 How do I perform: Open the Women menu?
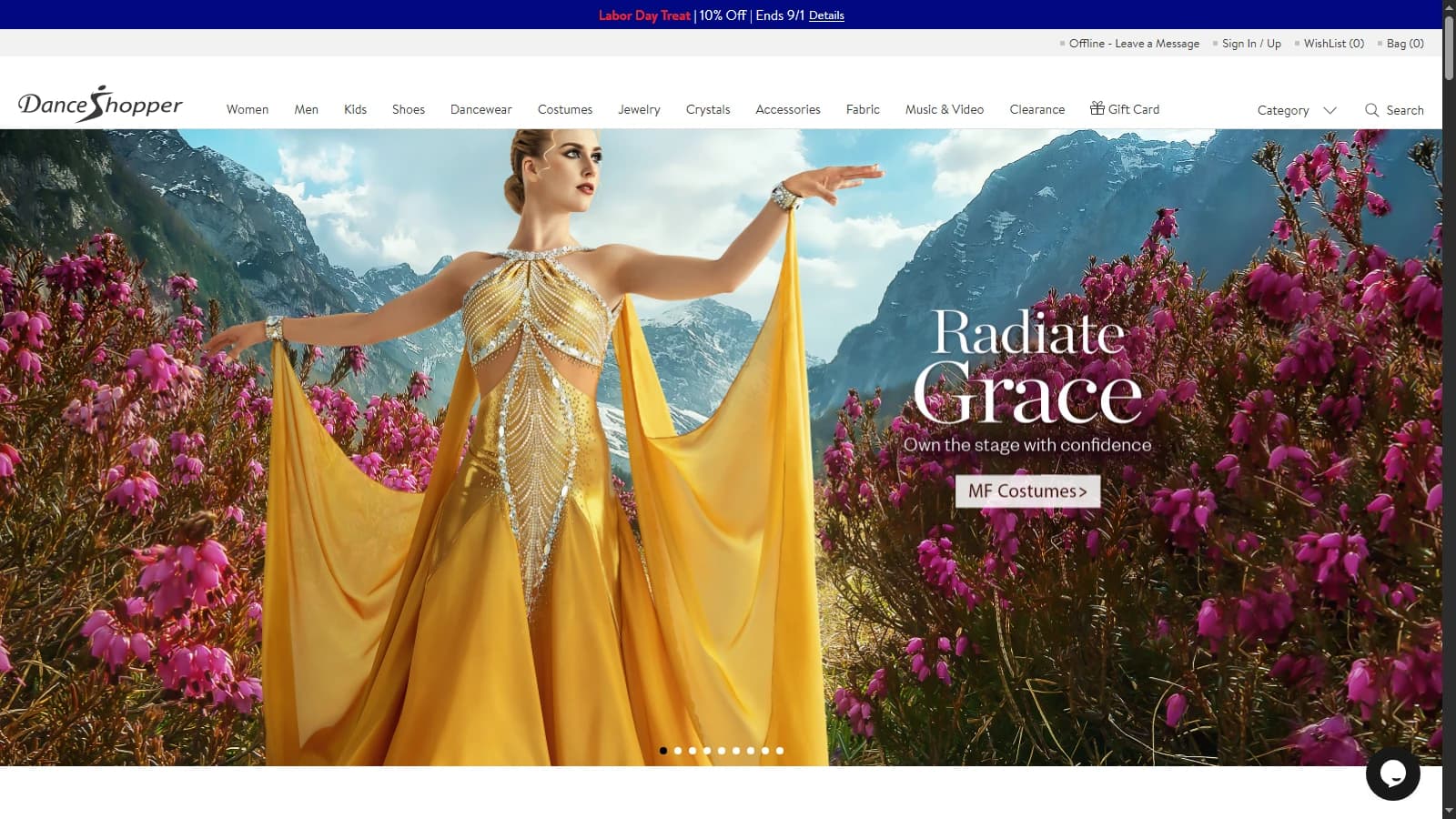pyautogui.click(x=248, y=109)
